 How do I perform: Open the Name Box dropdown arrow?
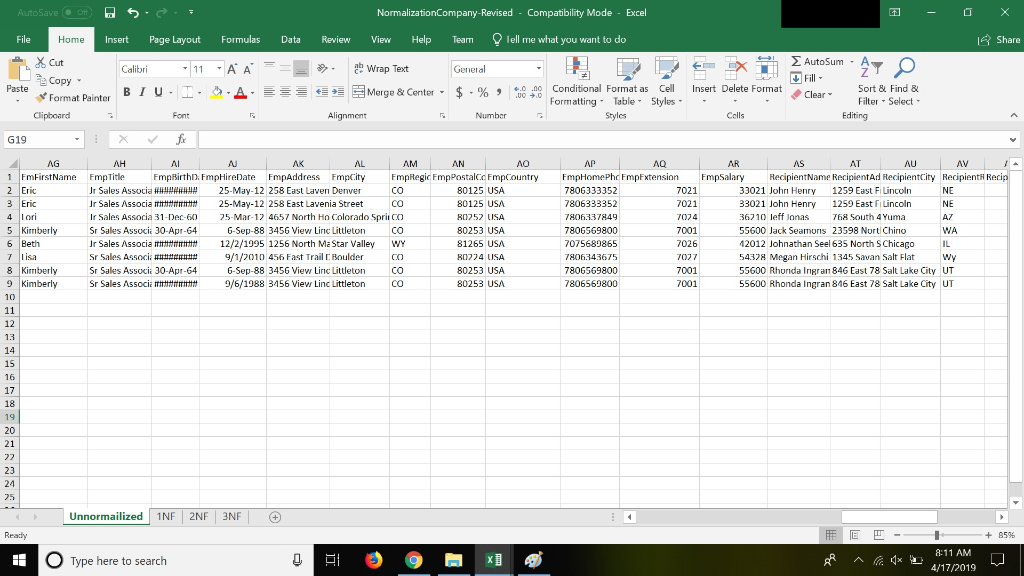point(76,140)
